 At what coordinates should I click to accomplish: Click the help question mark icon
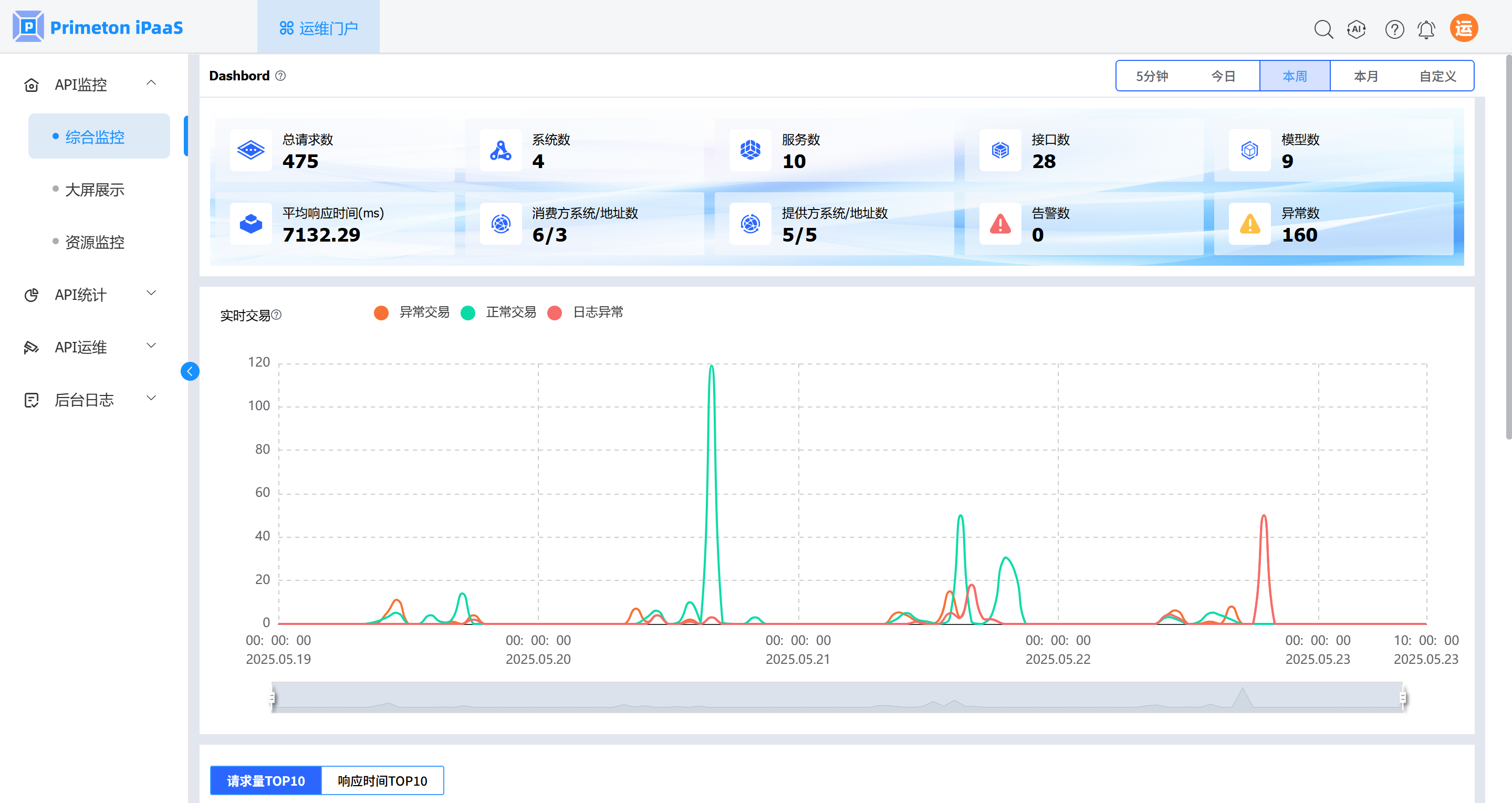point(1394,29)
